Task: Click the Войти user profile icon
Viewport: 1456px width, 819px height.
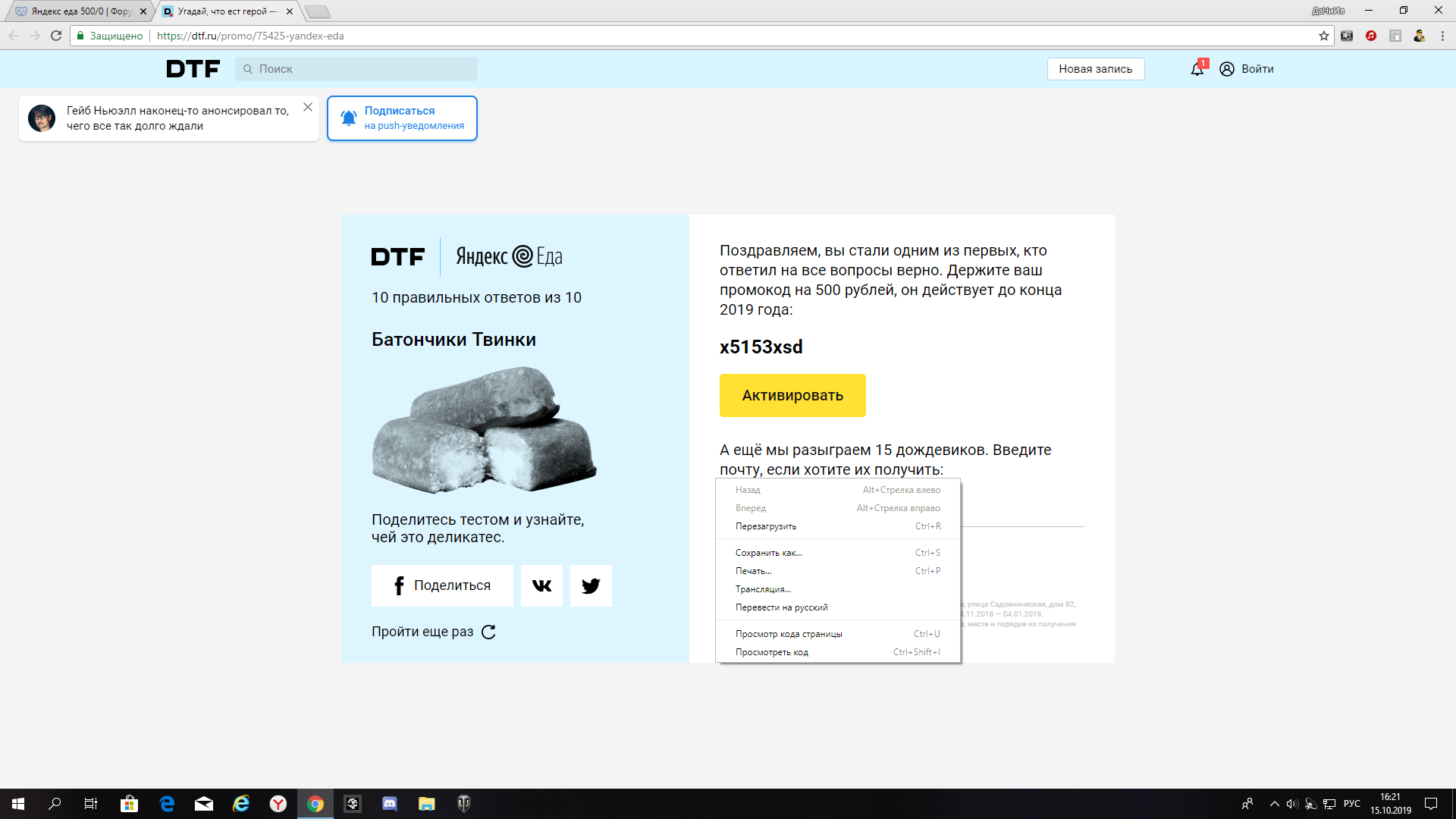Action: 1227,69
